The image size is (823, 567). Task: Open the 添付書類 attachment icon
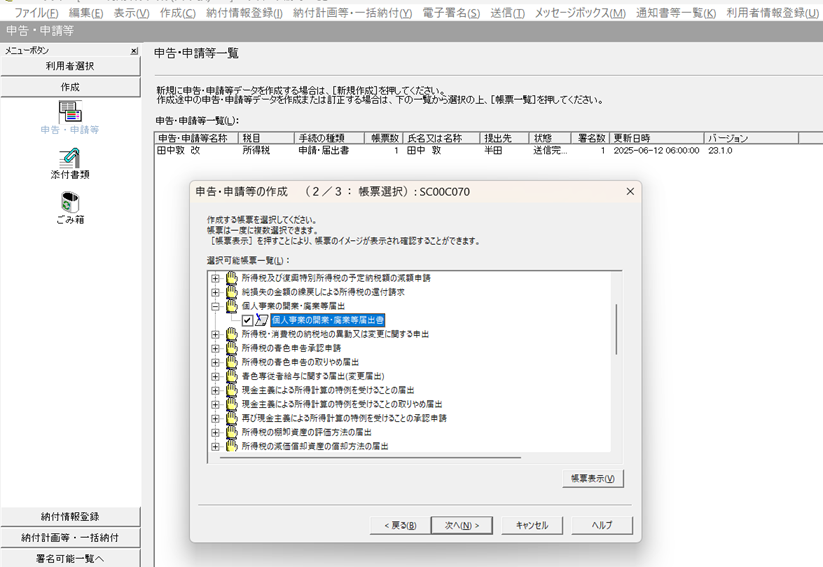pyautogui.click(x=69, y=158)
